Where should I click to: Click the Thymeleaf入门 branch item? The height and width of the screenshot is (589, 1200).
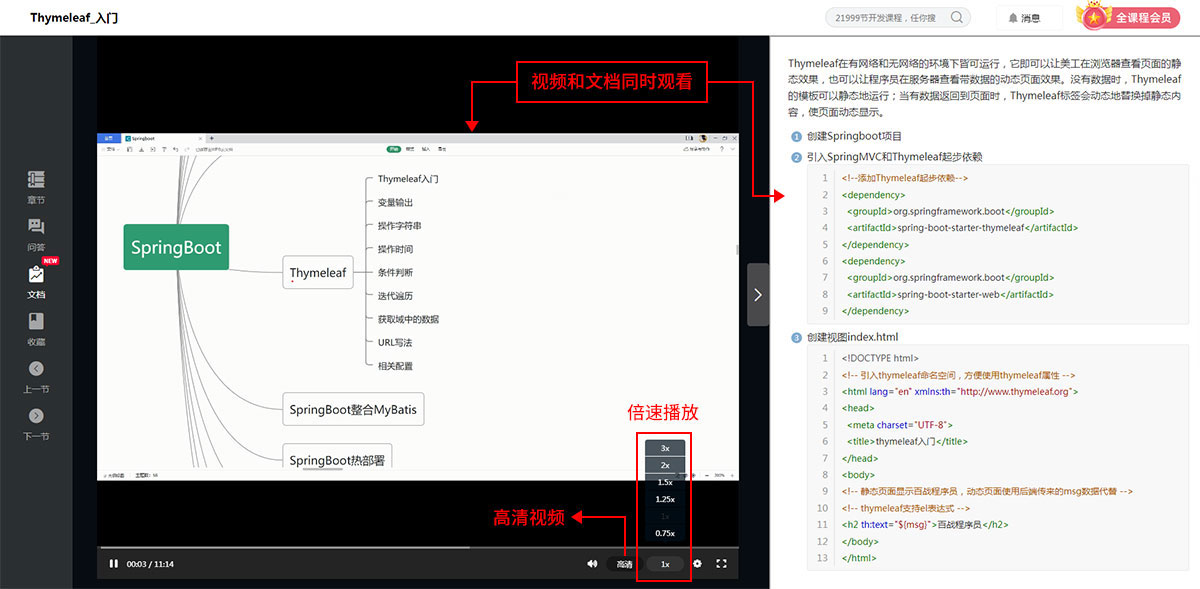coord(408,179)
